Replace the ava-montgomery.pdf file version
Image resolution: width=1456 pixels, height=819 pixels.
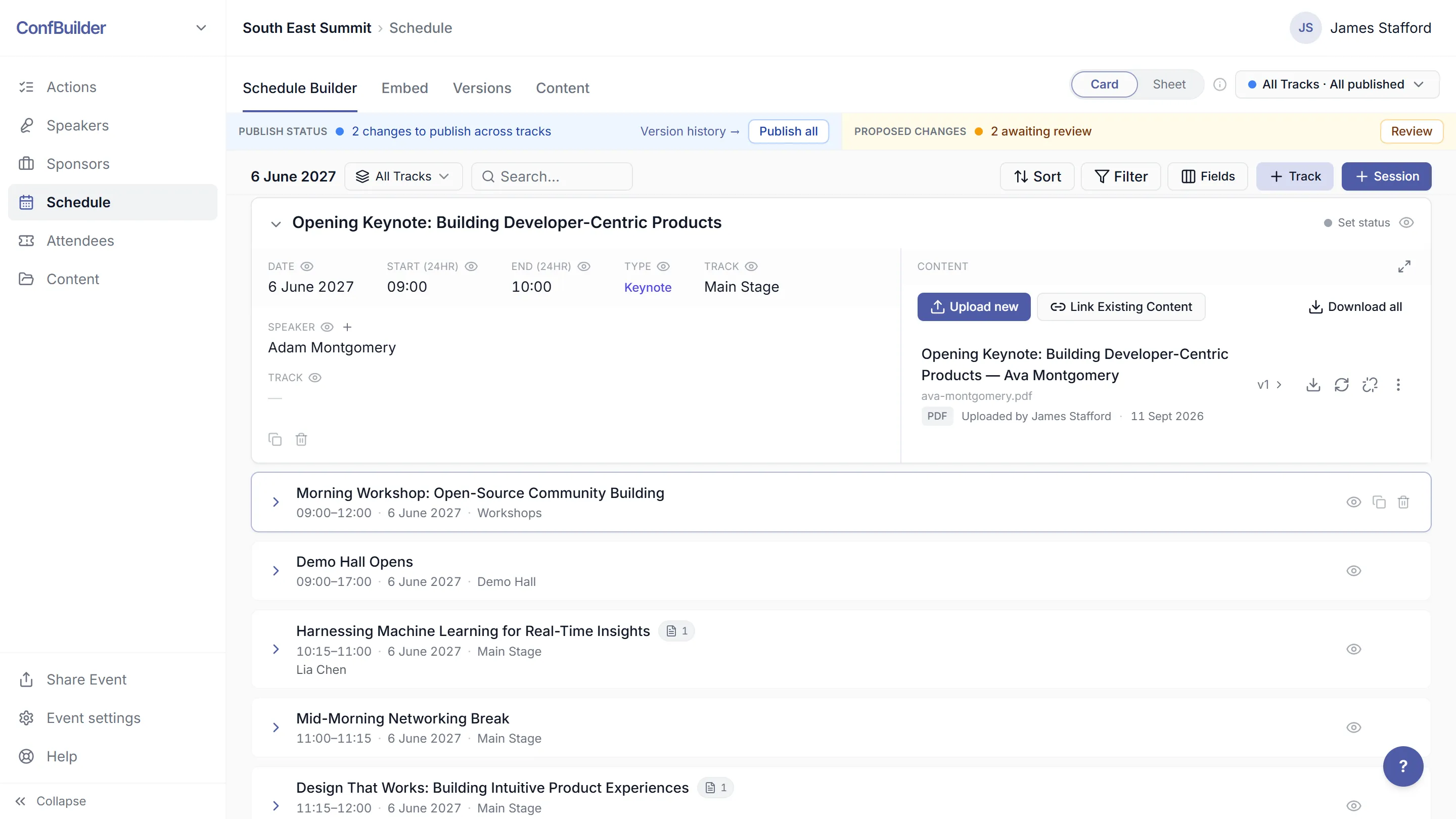[1342, 385]
